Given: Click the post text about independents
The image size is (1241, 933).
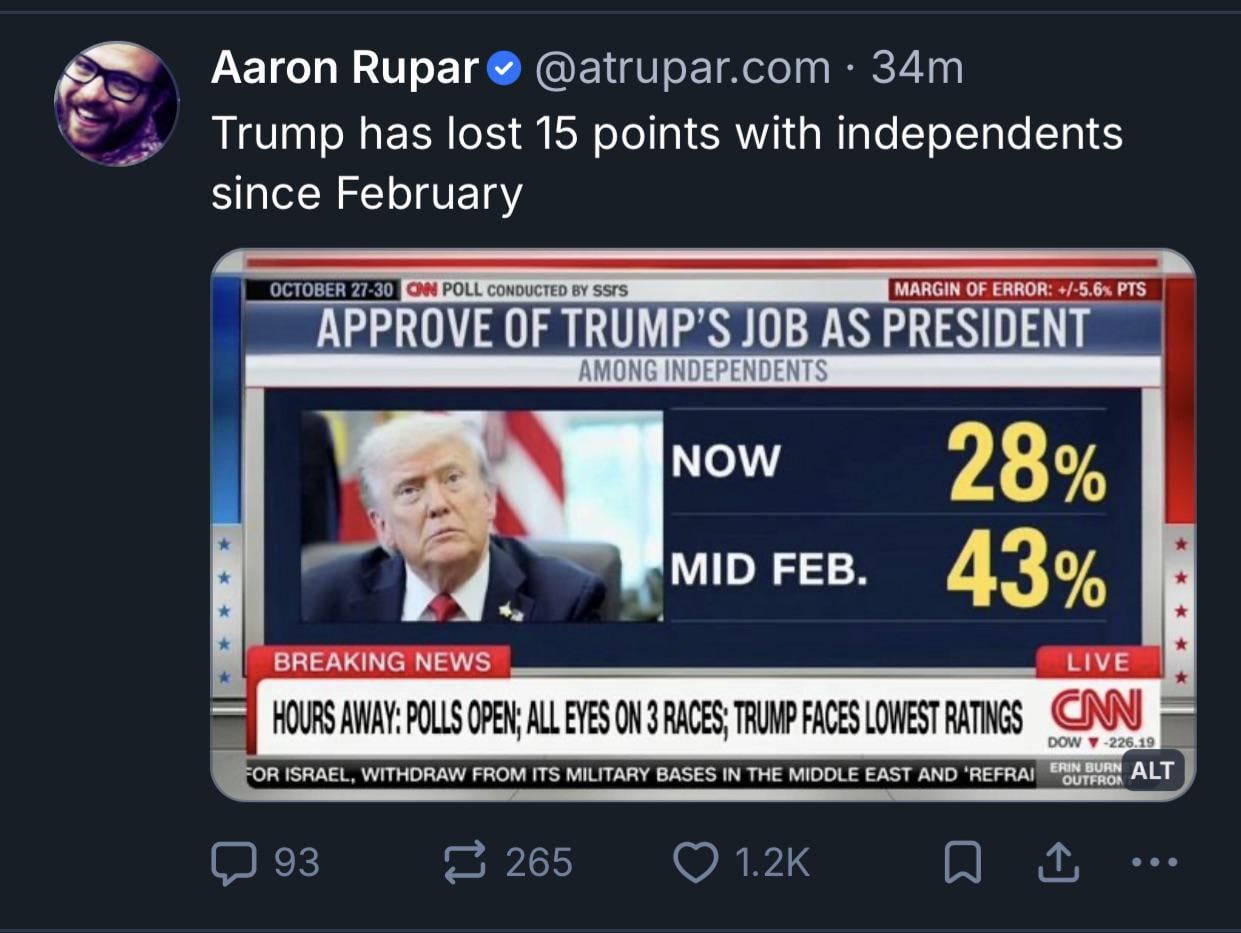Looking at the screenshot, I should coord(666,162).
